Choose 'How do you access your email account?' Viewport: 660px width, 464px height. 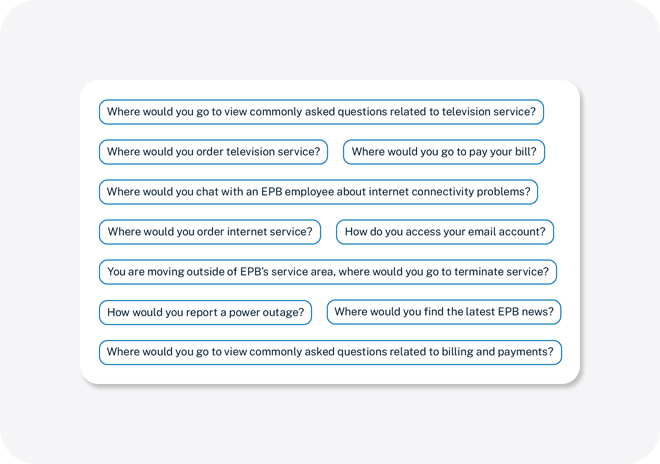[x=444, y=232]
